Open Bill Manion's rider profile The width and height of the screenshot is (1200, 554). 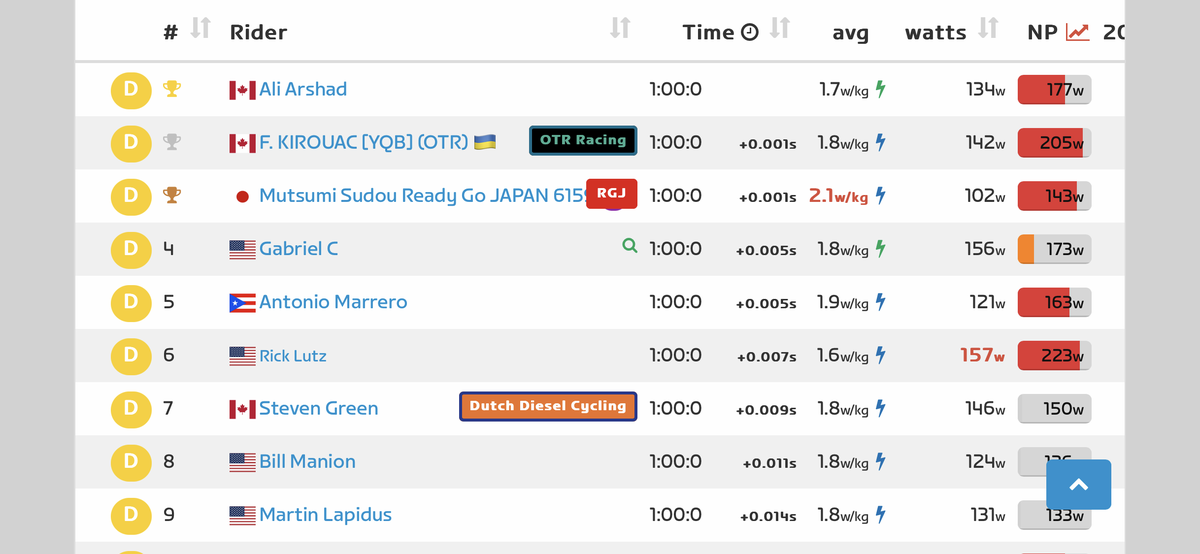point(307,461)
